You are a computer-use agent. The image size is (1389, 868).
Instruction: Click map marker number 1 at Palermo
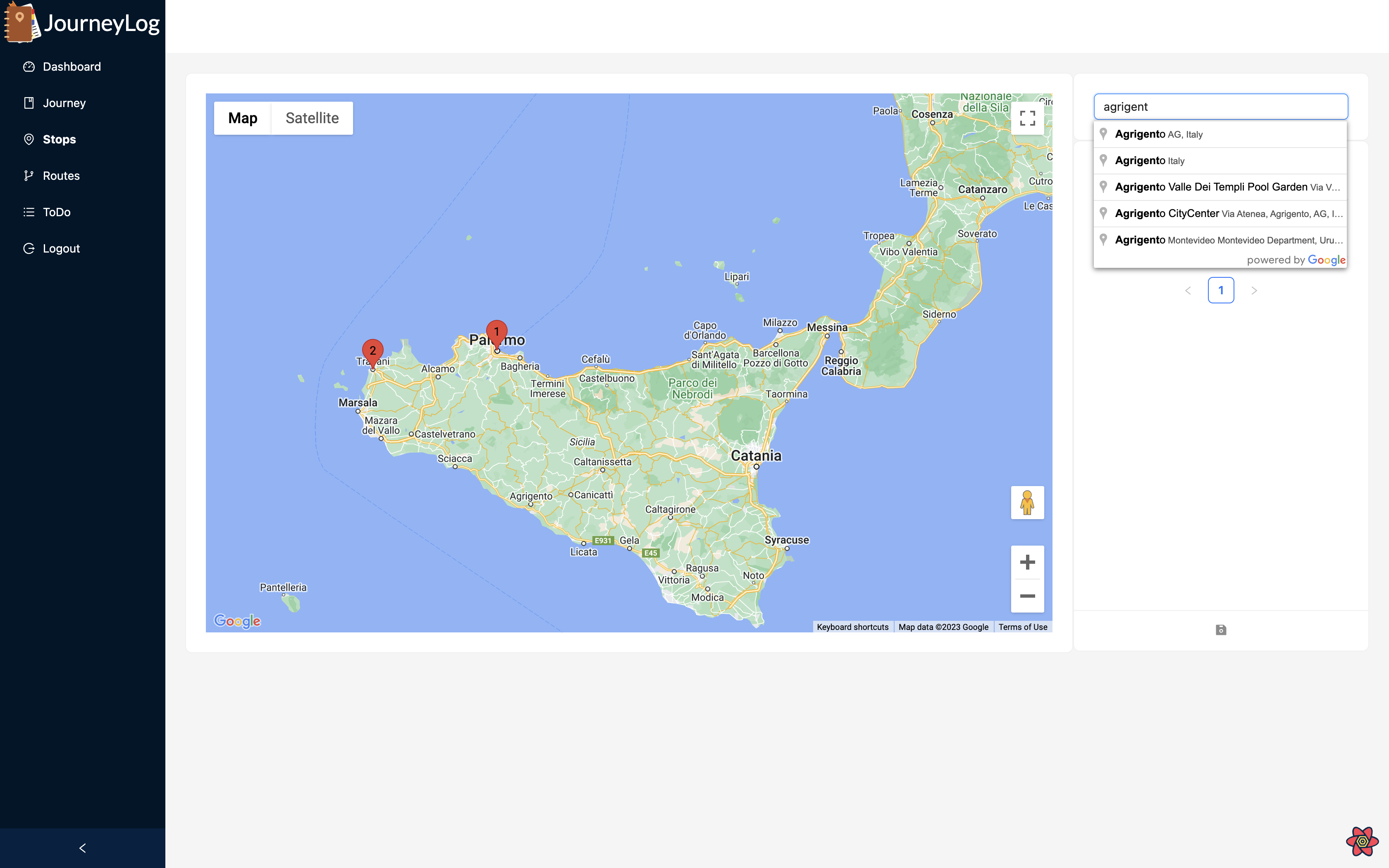point(496,333)
